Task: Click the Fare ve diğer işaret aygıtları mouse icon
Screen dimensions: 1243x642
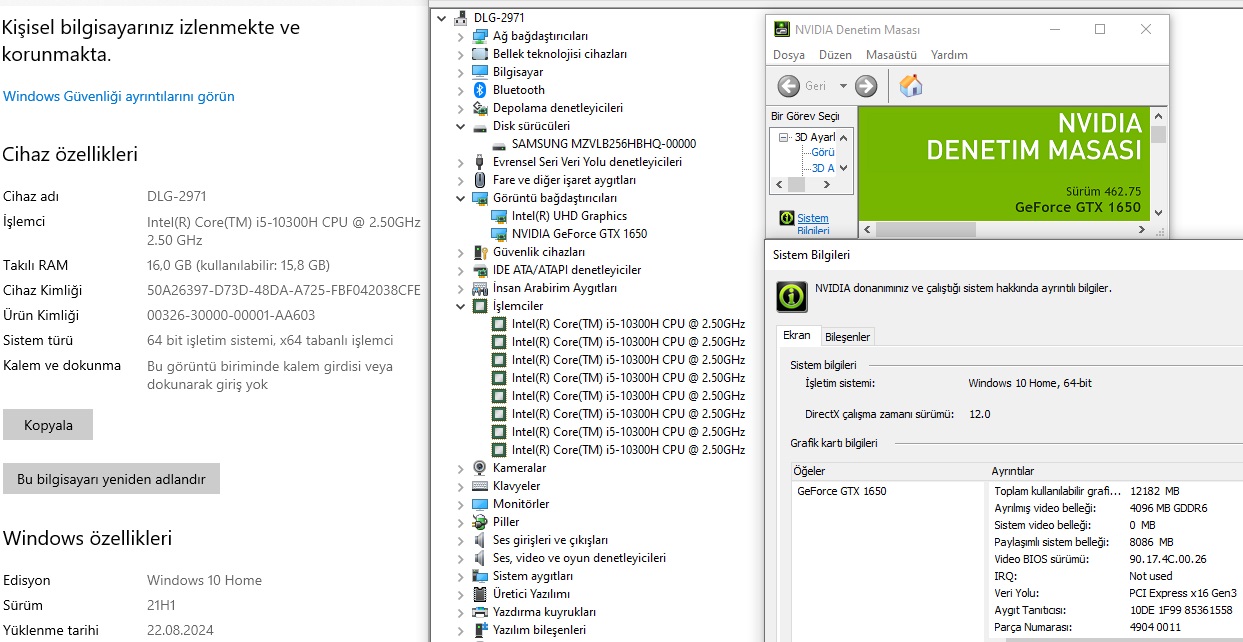Action: pyautogui.click(x=480, y=180)
